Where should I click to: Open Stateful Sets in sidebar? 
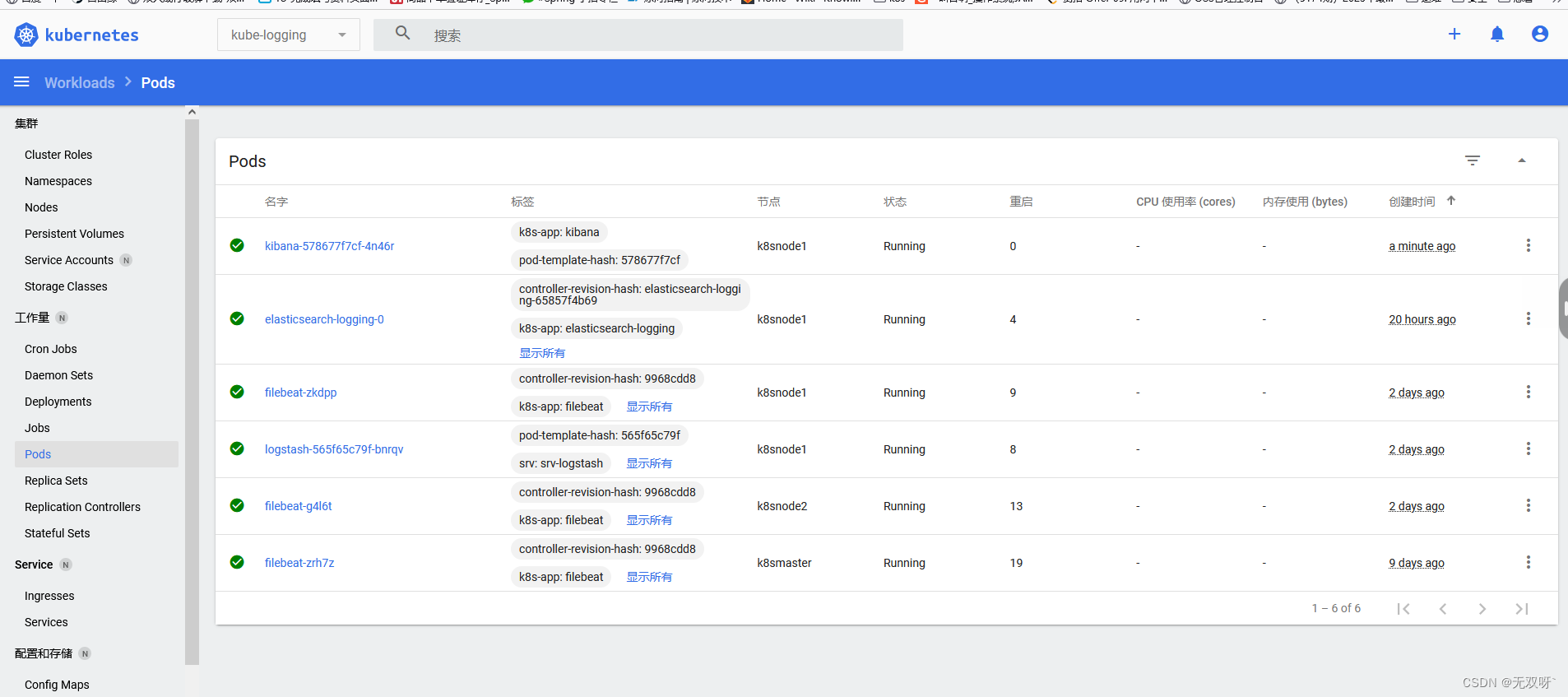click(58, 533)
